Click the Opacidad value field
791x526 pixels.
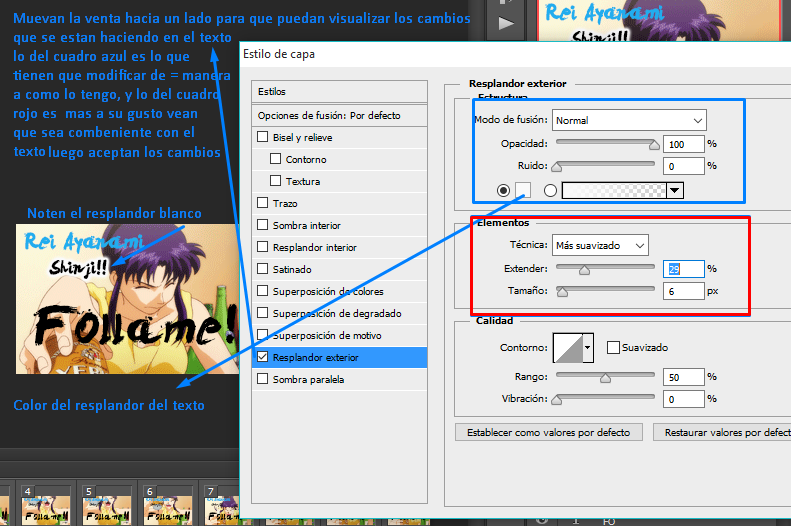[x=684, y=144]
